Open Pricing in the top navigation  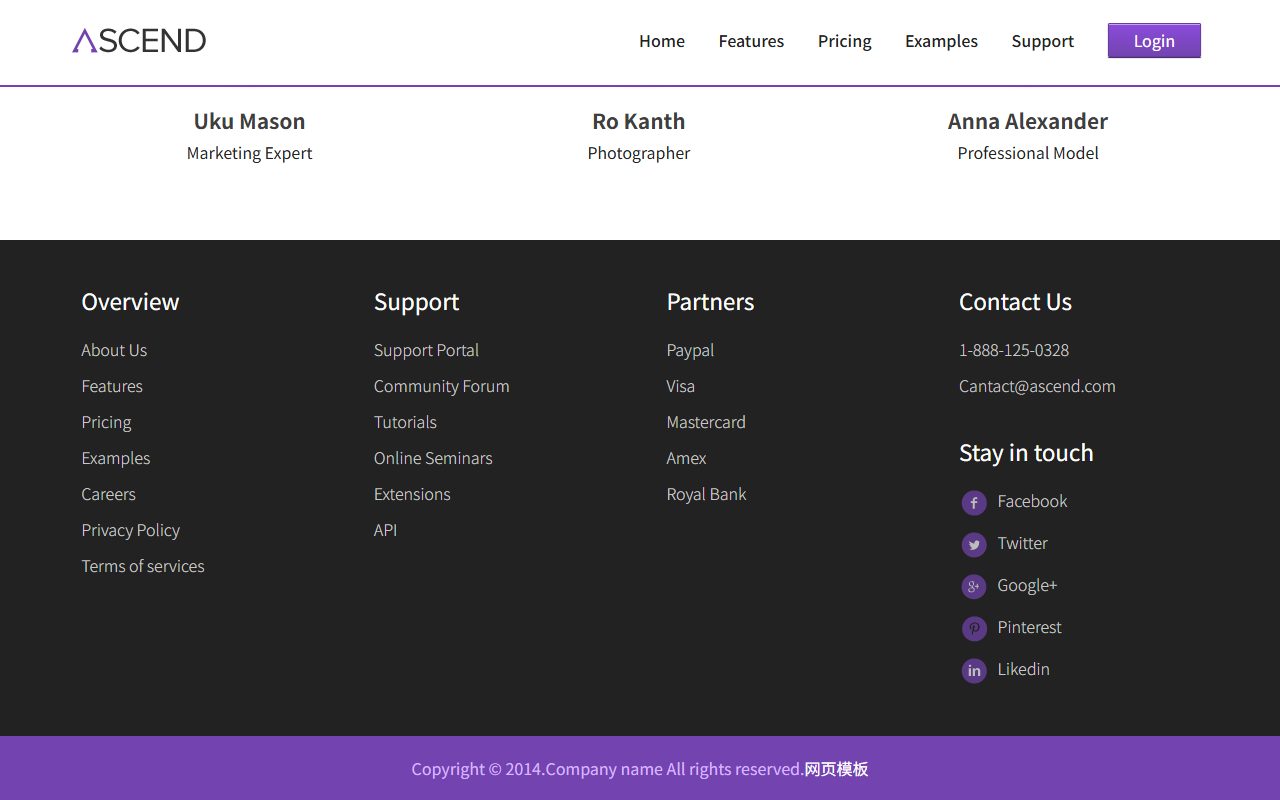845,41
